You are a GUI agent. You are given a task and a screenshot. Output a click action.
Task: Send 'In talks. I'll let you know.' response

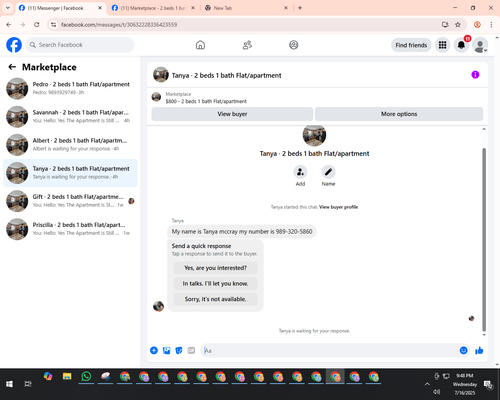(x=215, y=284)
